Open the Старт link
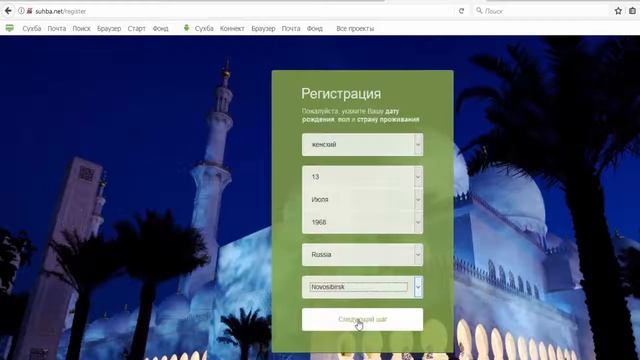This screenshot has width=640, height=360. tap(136, 29)
